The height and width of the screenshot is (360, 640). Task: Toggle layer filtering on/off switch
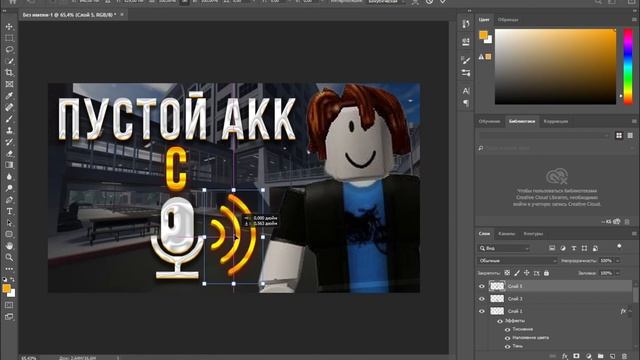tap(619, 246)
